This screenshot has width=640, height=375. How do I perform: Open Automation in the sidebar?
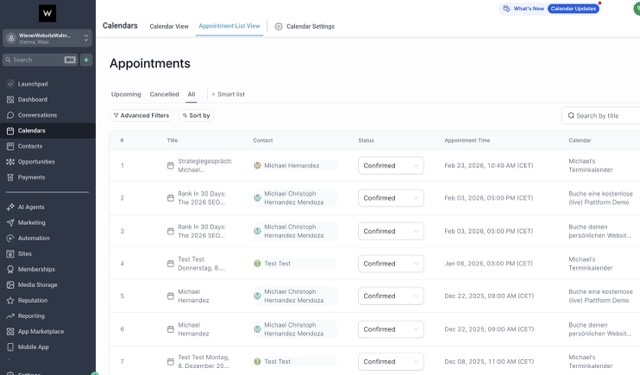coord(33,238)
